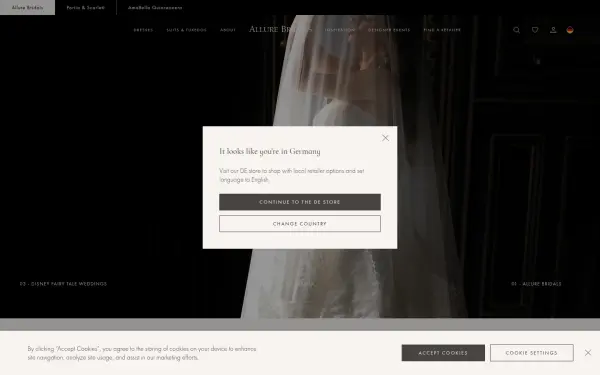Go to Disney Fairy Tale Weddings slide
The height and width of the screenshot is (375, 600).
point(63,284)
